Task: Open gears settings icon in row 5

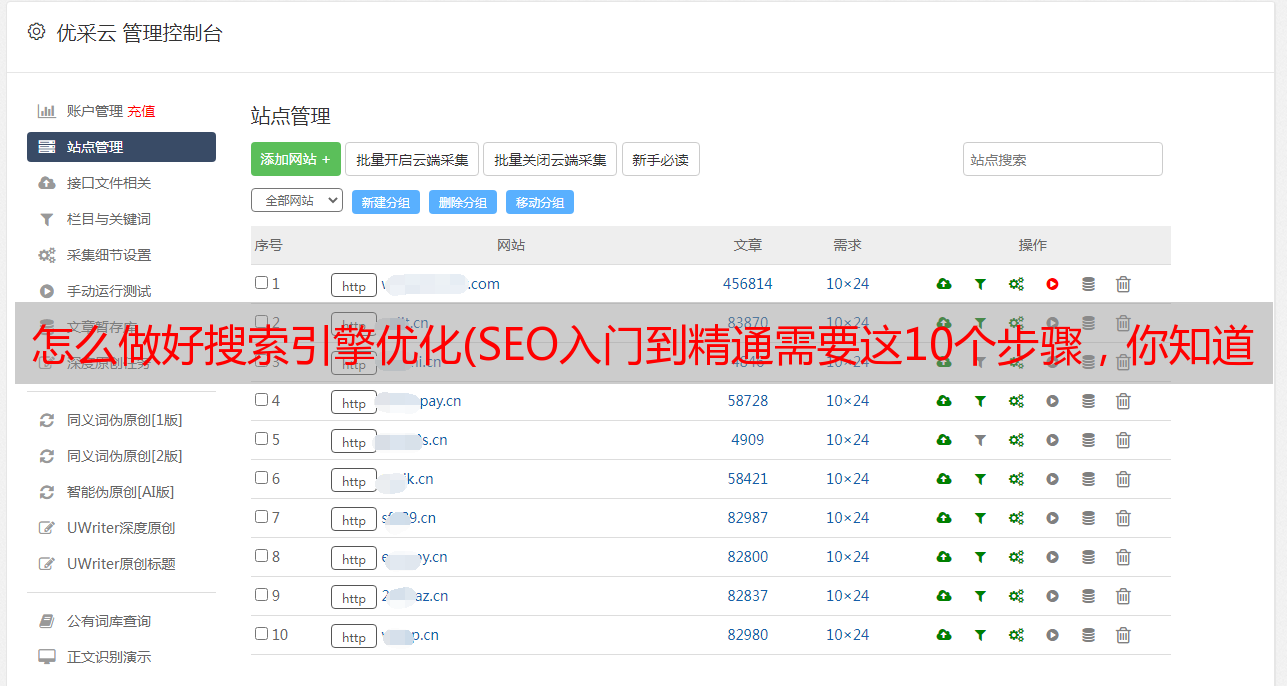Action: tap(1016, 440)
